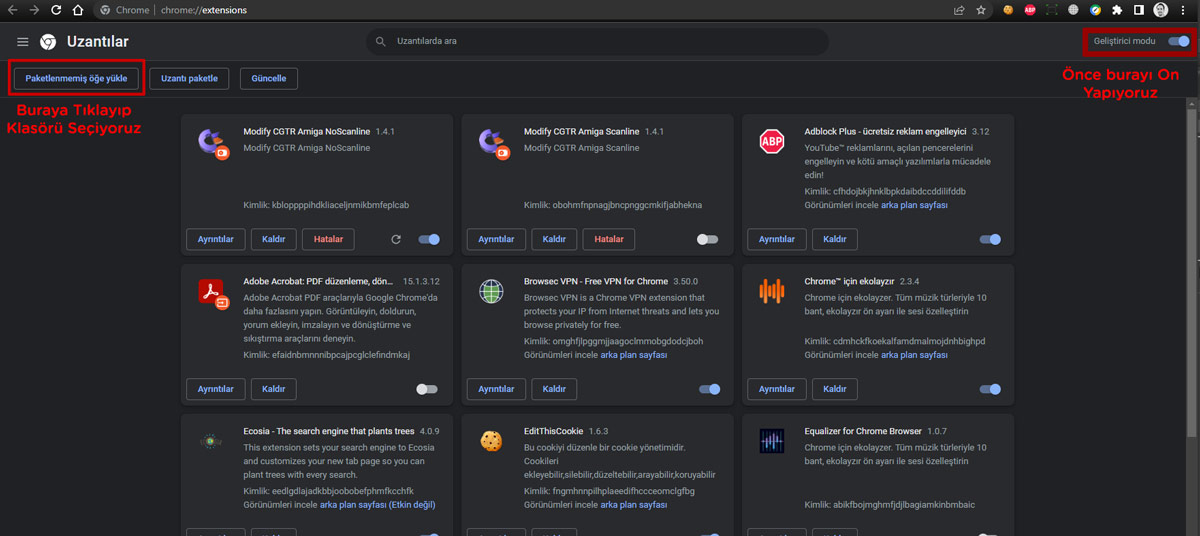Disable the Chrome ekolayzır extension toggle

point(990,389)
